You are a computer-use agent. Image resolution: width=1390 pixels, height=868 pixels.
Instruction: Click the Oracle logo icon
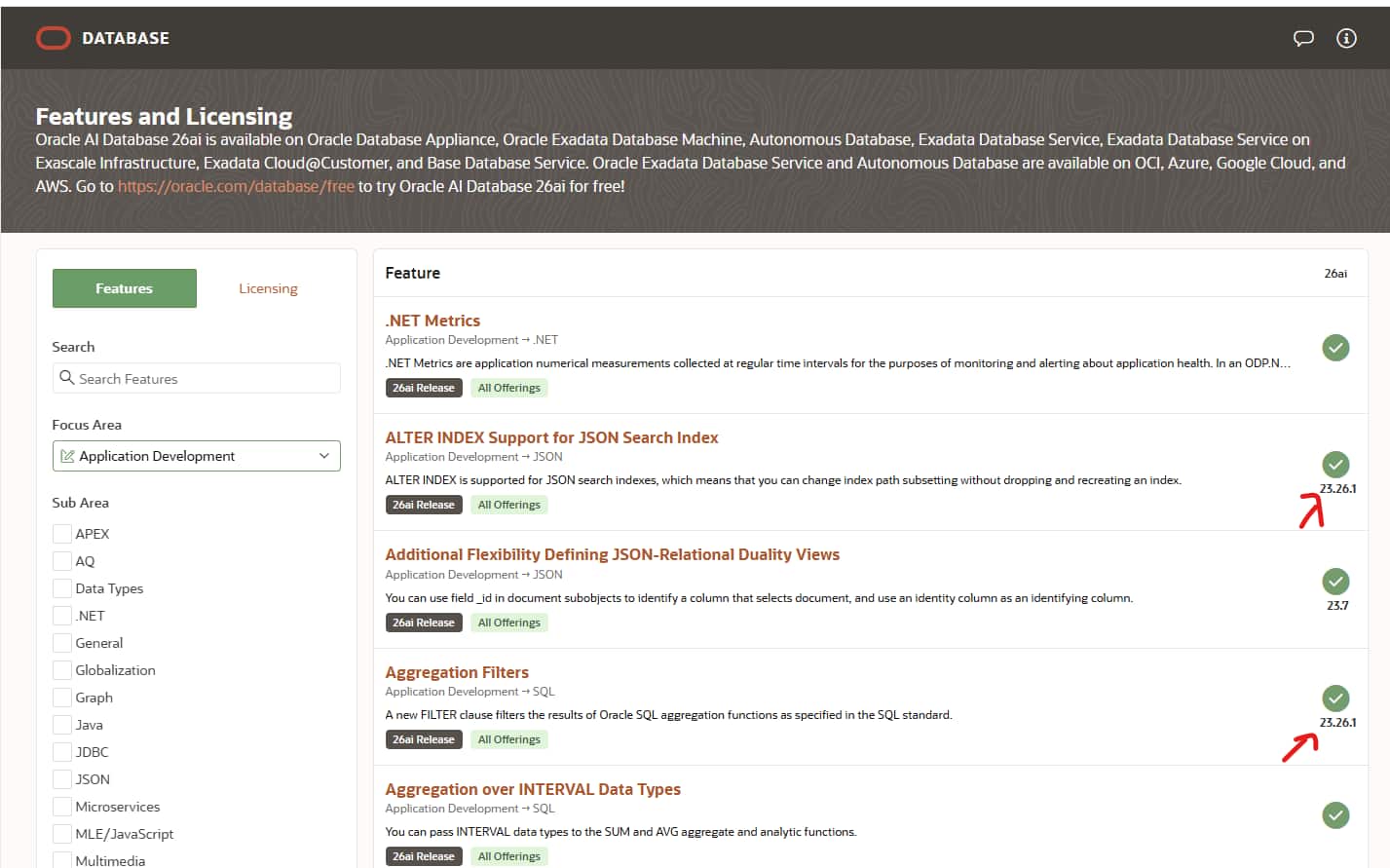click(54, 38)
